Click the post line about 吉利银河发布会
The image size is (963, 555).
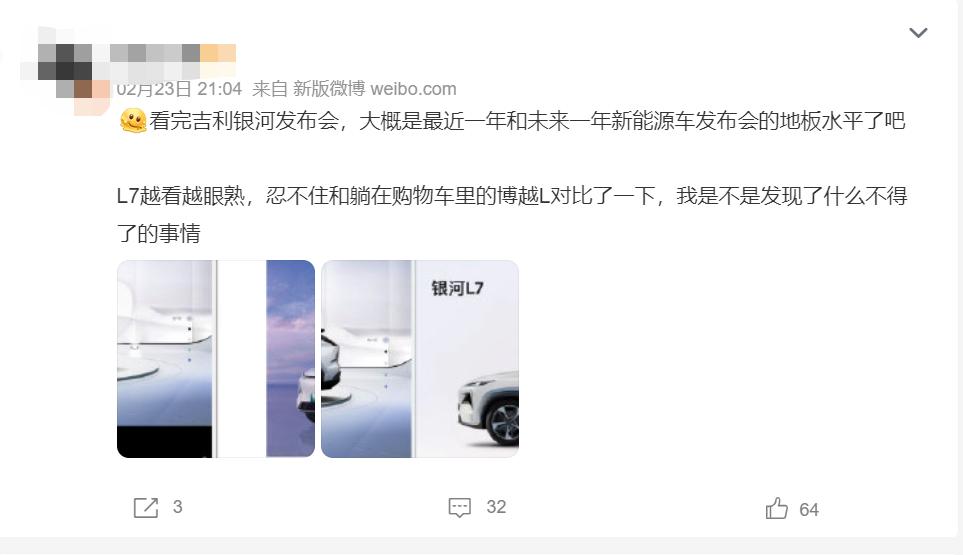pos(512,120)
